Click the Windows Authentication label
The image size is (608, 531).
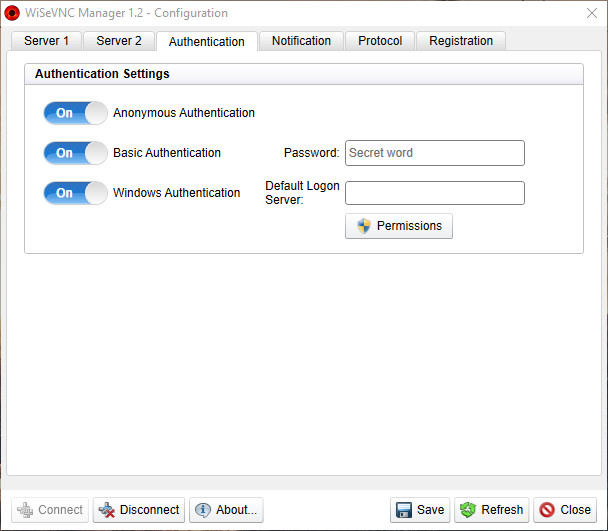click(176, 193)
